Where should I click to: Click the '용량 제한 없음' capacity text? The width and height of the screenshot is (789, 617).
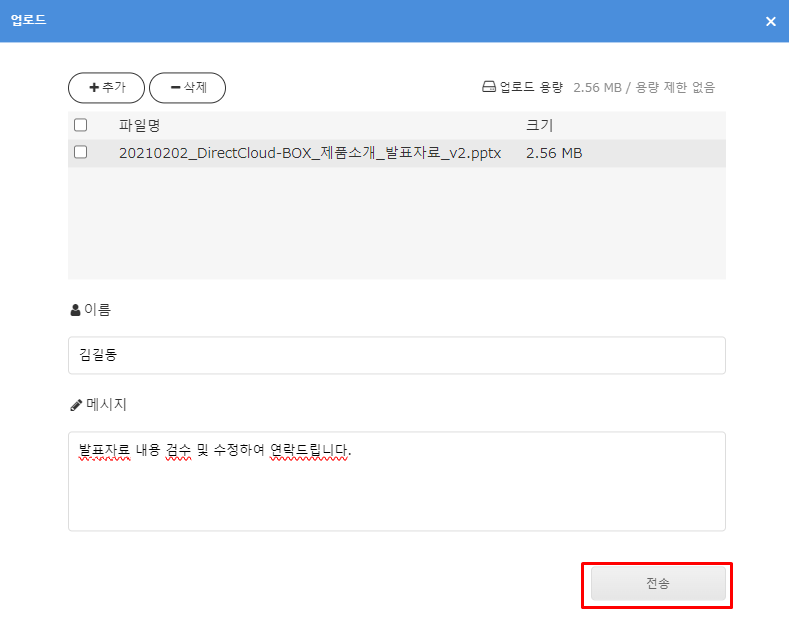pos(674,88)
